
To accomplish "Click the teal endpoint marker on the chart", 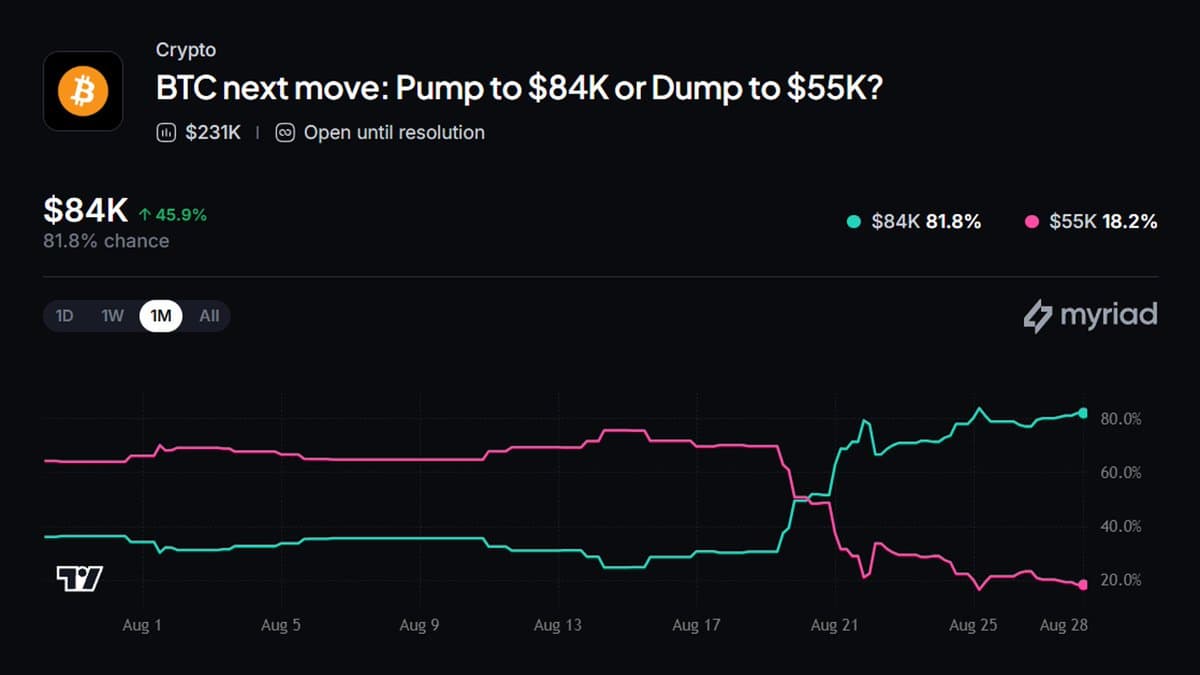I will [1083, 413].
